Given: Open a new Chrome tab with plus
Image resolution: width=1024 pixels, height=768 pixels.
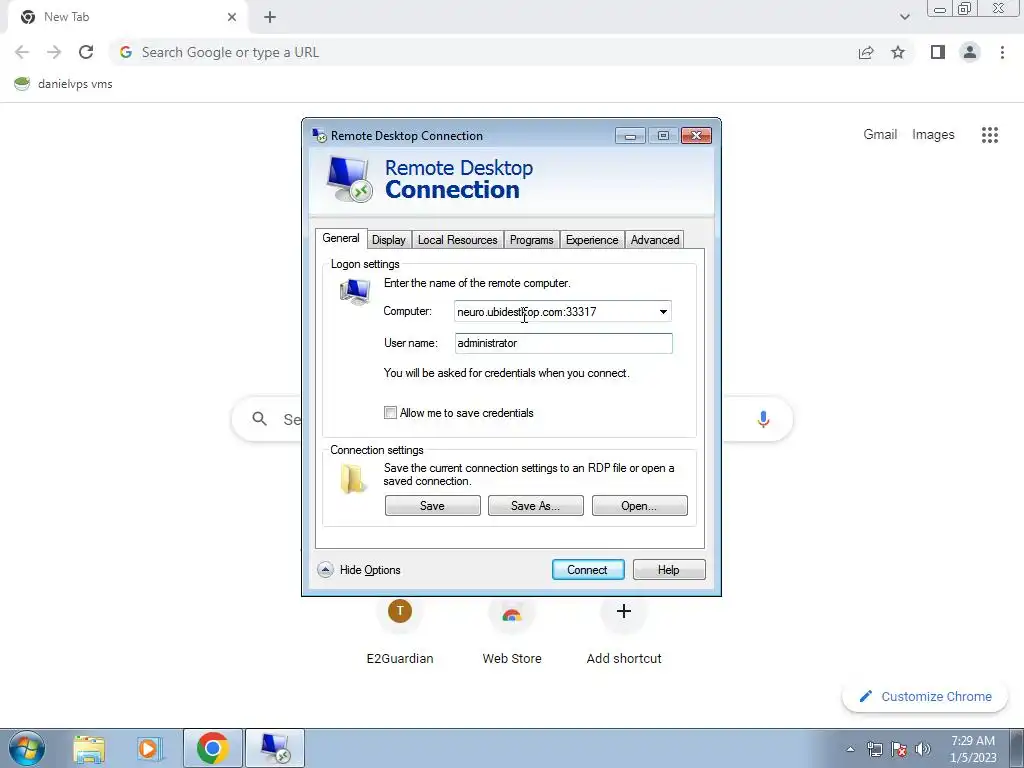Looking at the screenshot, I should 270,17.
